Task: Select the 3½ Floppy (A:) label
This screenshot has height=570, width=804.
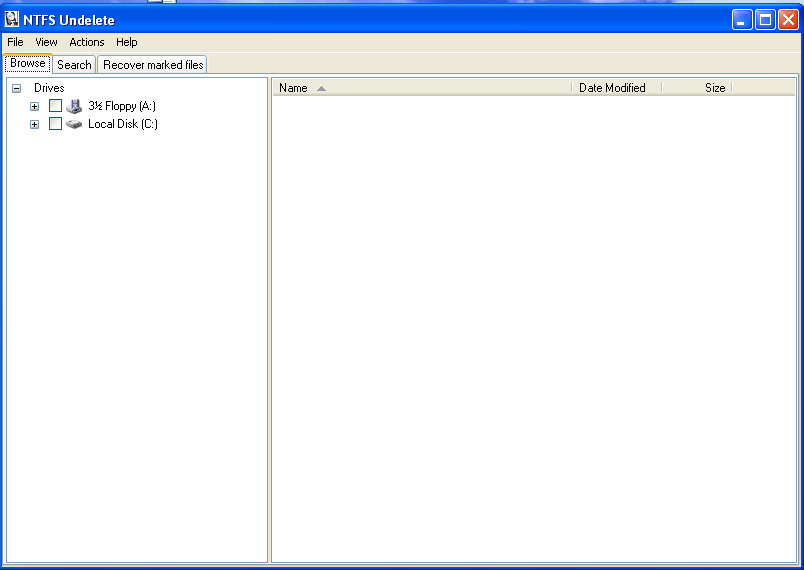Action: tap(122, 106)
